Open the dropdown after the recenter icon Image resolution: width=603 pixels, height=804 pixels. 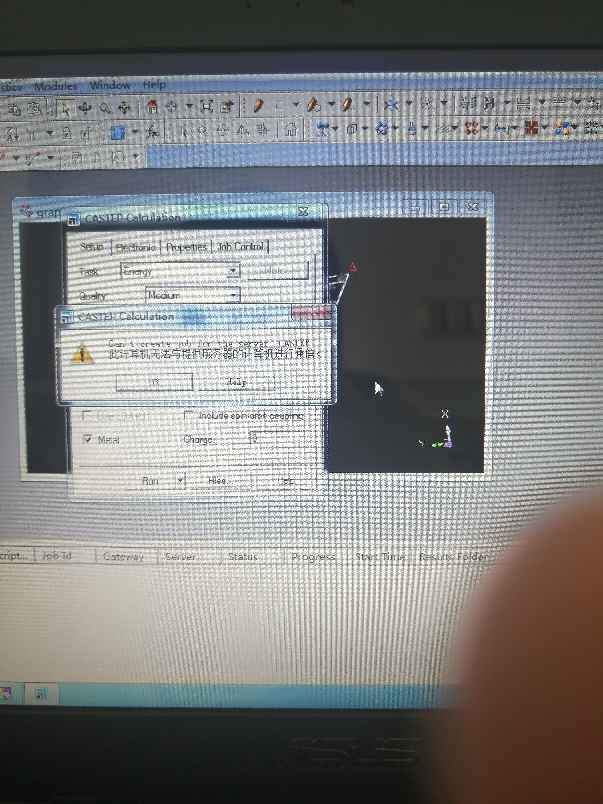[189, 107]
